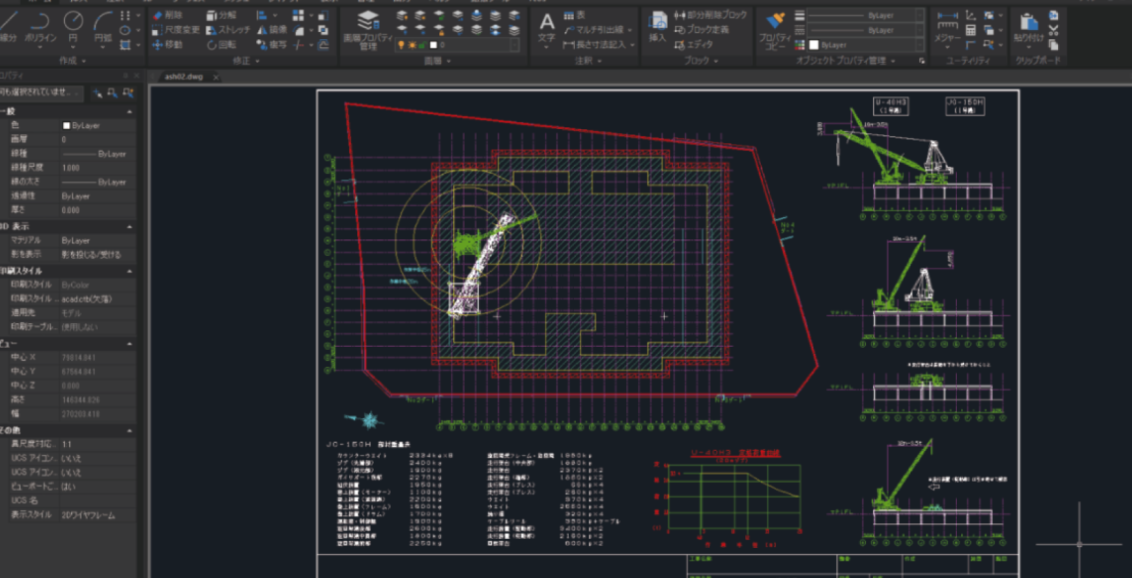The width and height of the screenshot is (1132, 578).
Task: Click the 線種尺度 value field 1.000
Action: (71, 168)
